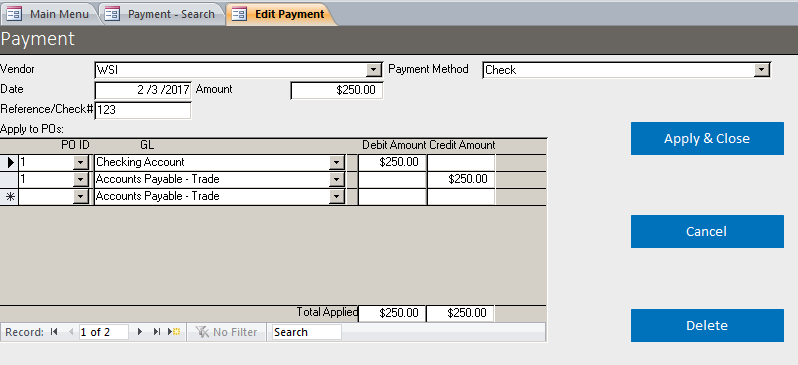
Task: Click Credit Amount cell in new blank row
Action: (461, 197)
